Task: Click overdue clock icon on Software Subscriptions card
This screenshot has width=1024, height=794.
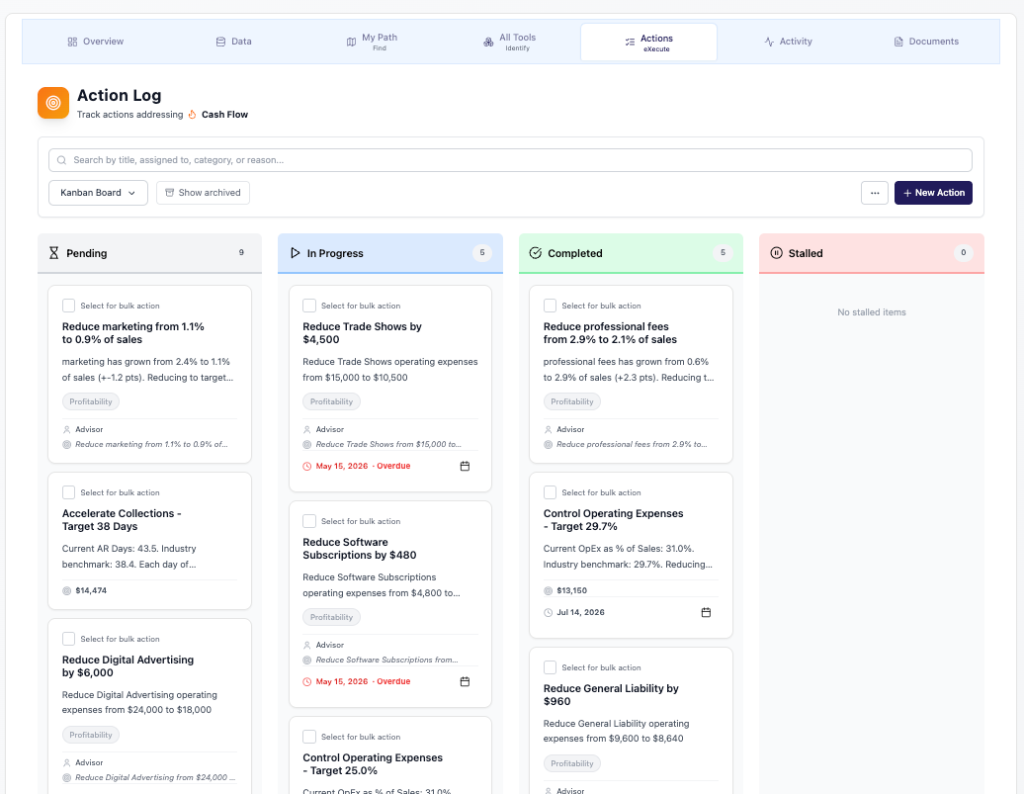Action: pyautogui.click(x=307, y=682)
